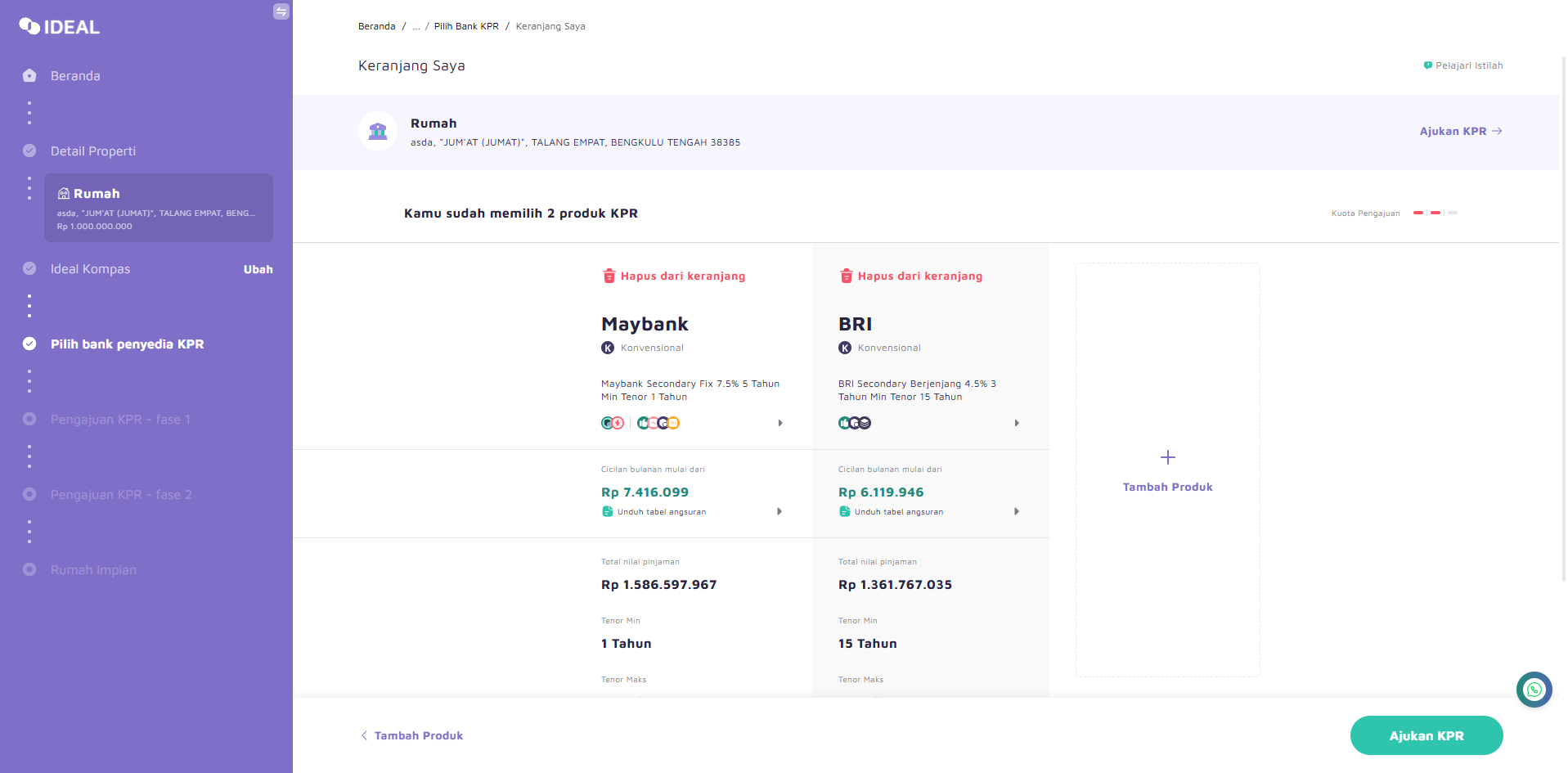Screen dimensions: 1568x773
Task: Click the Ajukan KPR link beside the property address
Action: click(x=1461, y=131)
